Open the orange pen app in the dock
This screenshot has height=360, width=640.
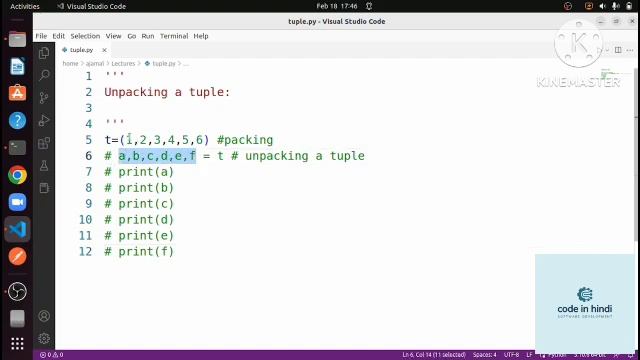click(x=17, y=256)
